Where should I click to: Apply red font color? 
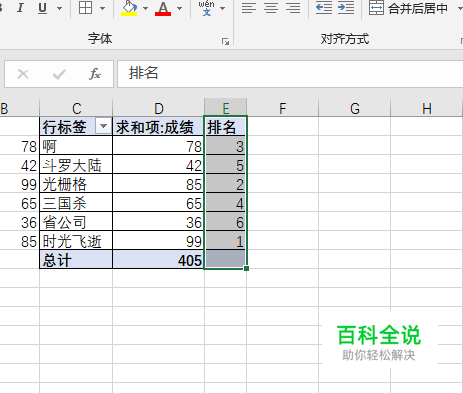pos(163,8)
